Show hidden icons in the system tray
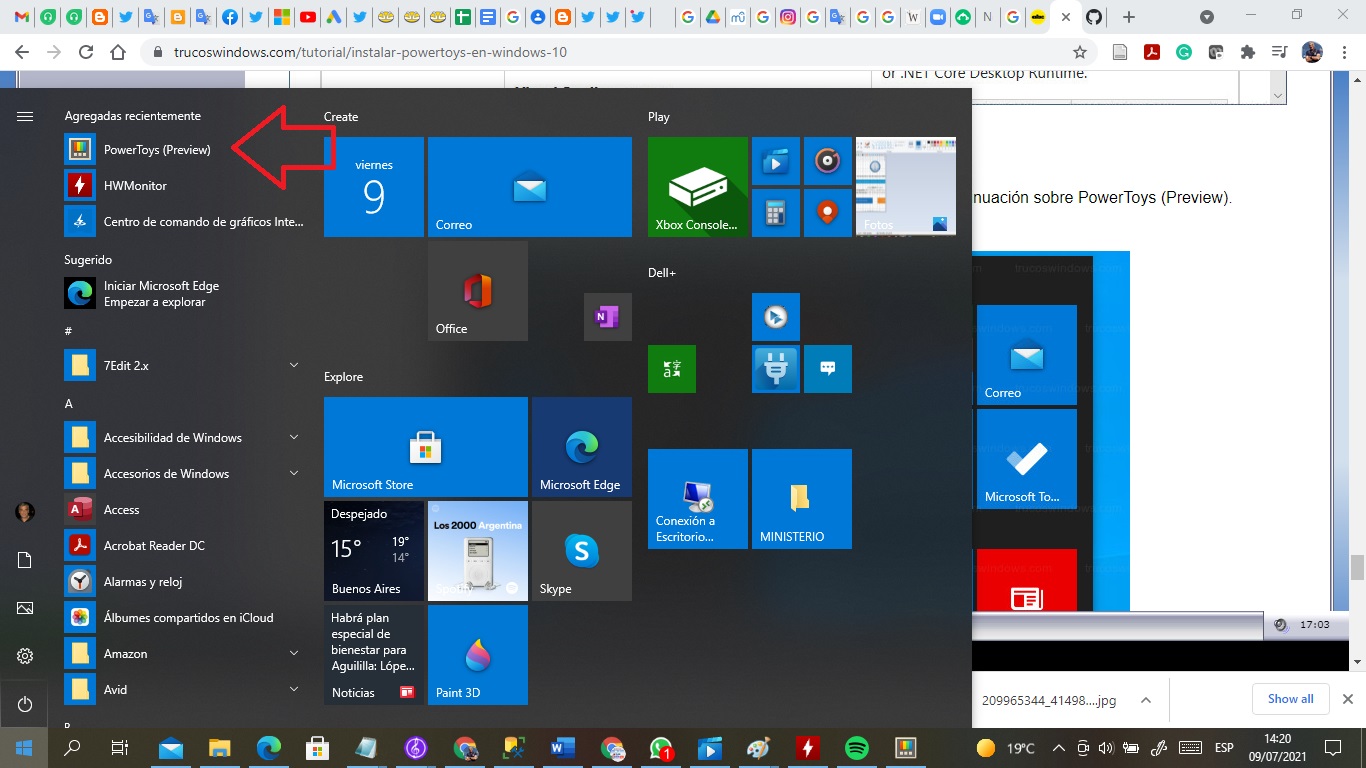The image size is (1366, 768). click(x=1057, y=747)
